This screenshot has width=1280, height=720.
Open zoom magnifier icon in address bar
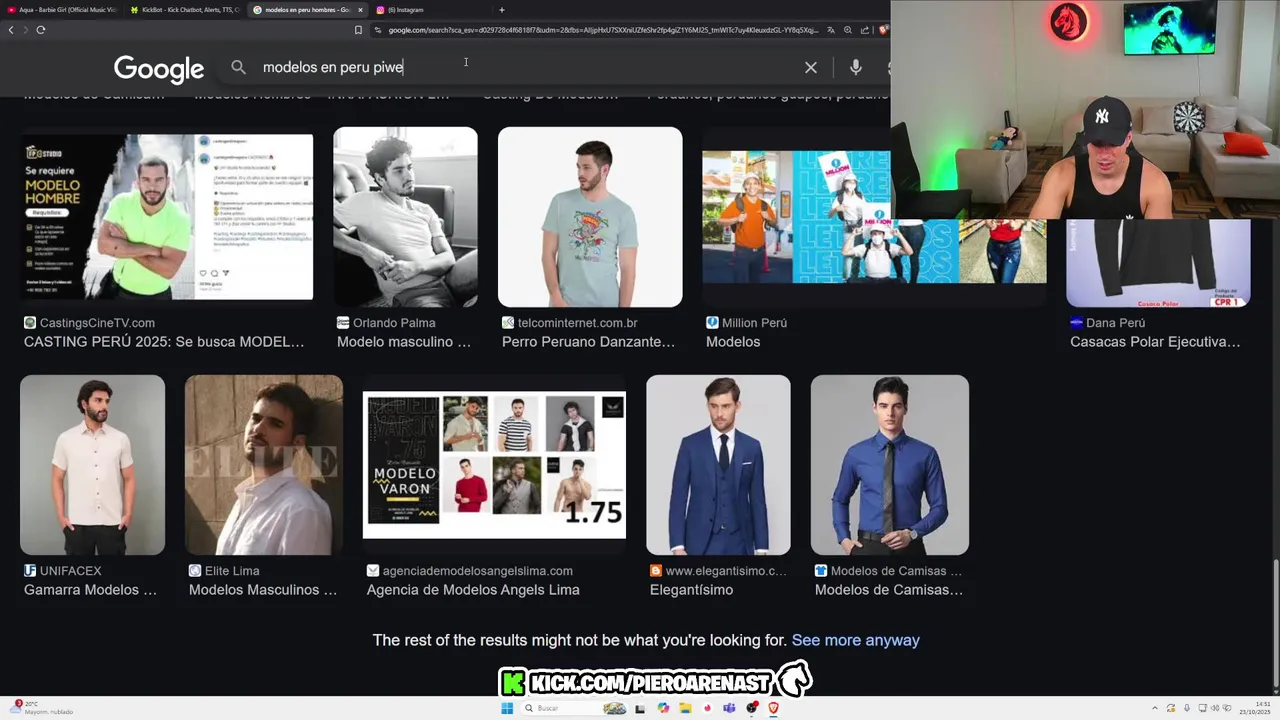pyautogui.click(x=848, y=30)
